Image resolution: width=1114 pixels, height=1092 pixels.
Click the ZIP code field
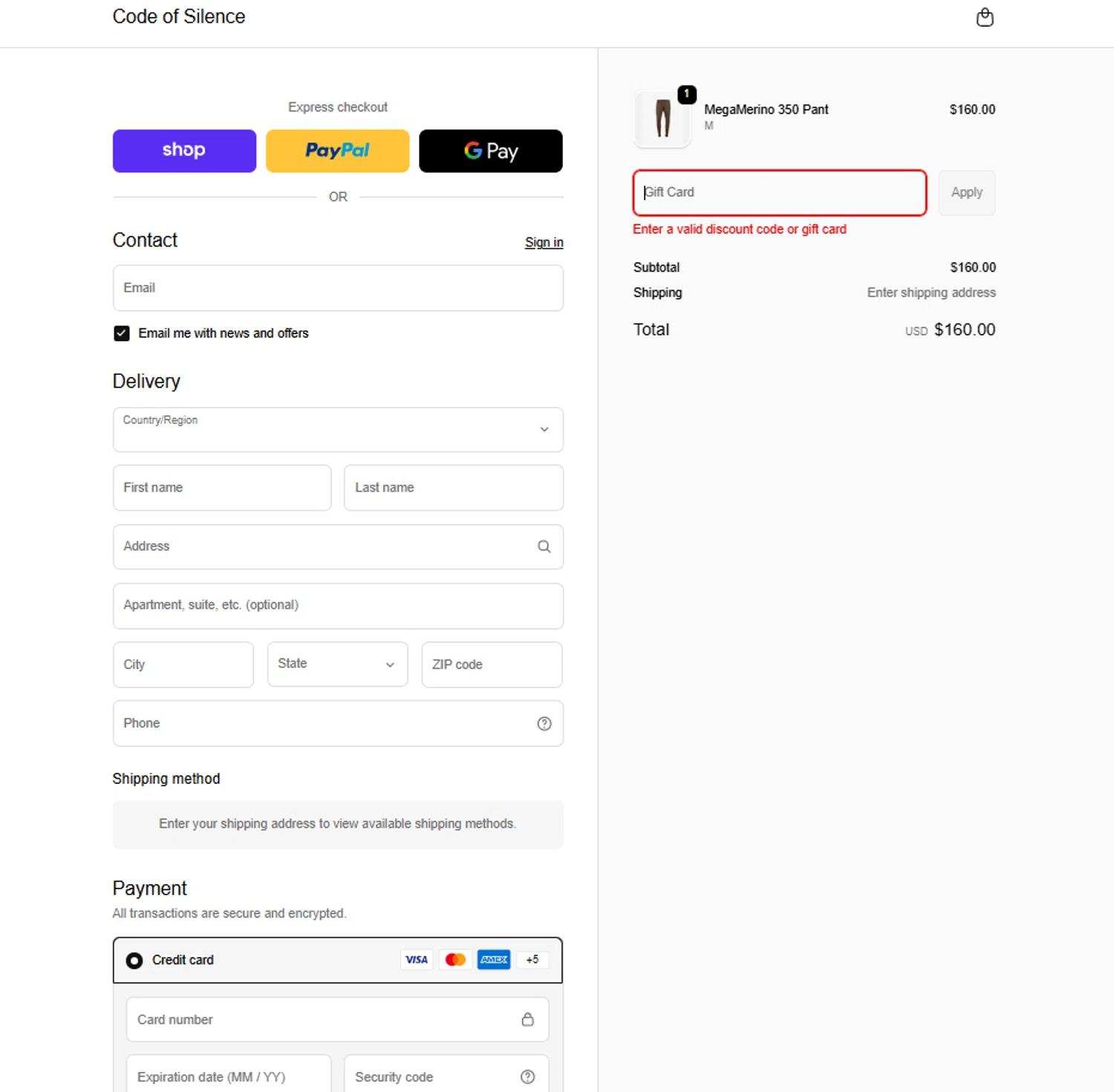point(492,664)
